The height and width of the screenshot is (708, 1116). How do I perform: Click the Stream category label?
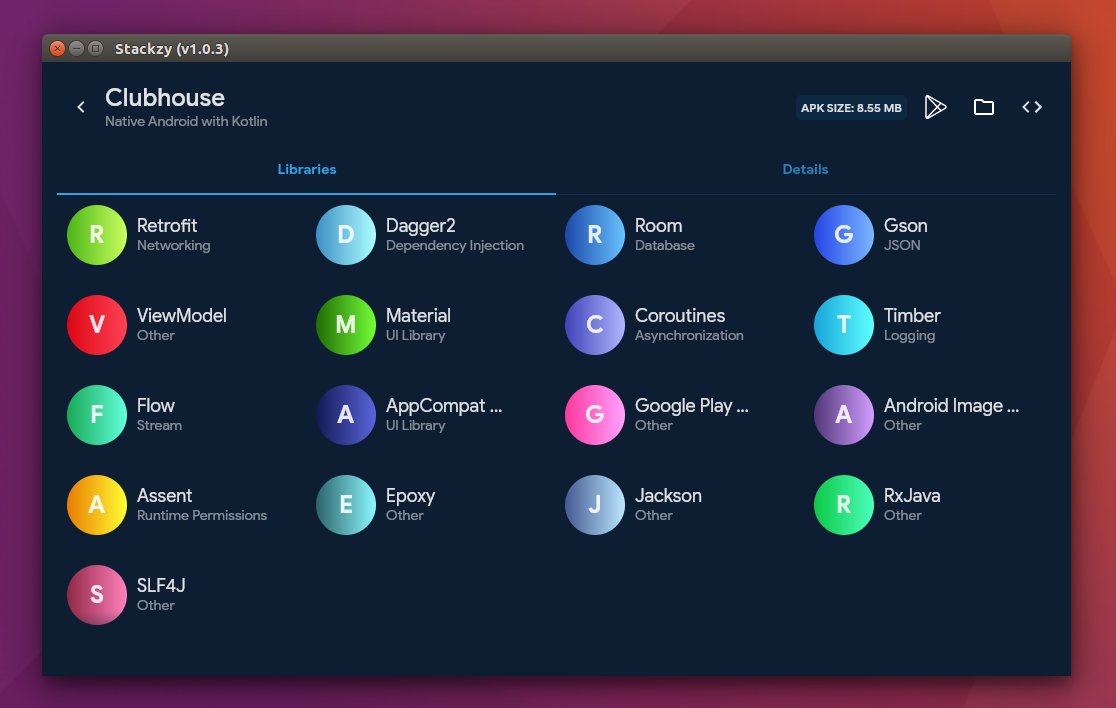click(159, 426)
